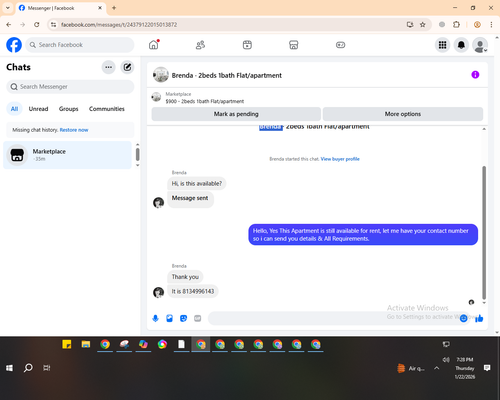Open the Chrome extensions puzzle icon

point(456,24)
